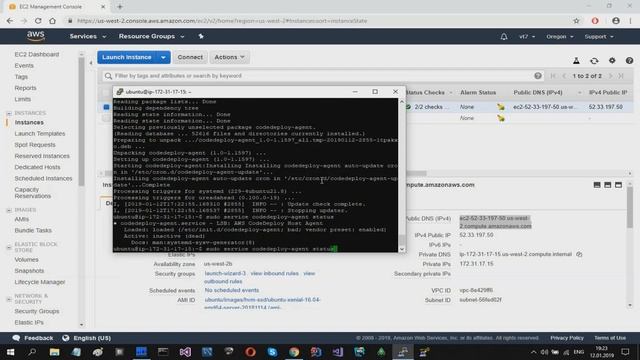
Task: Open the AWS home logo
Action: pos(36,36)
